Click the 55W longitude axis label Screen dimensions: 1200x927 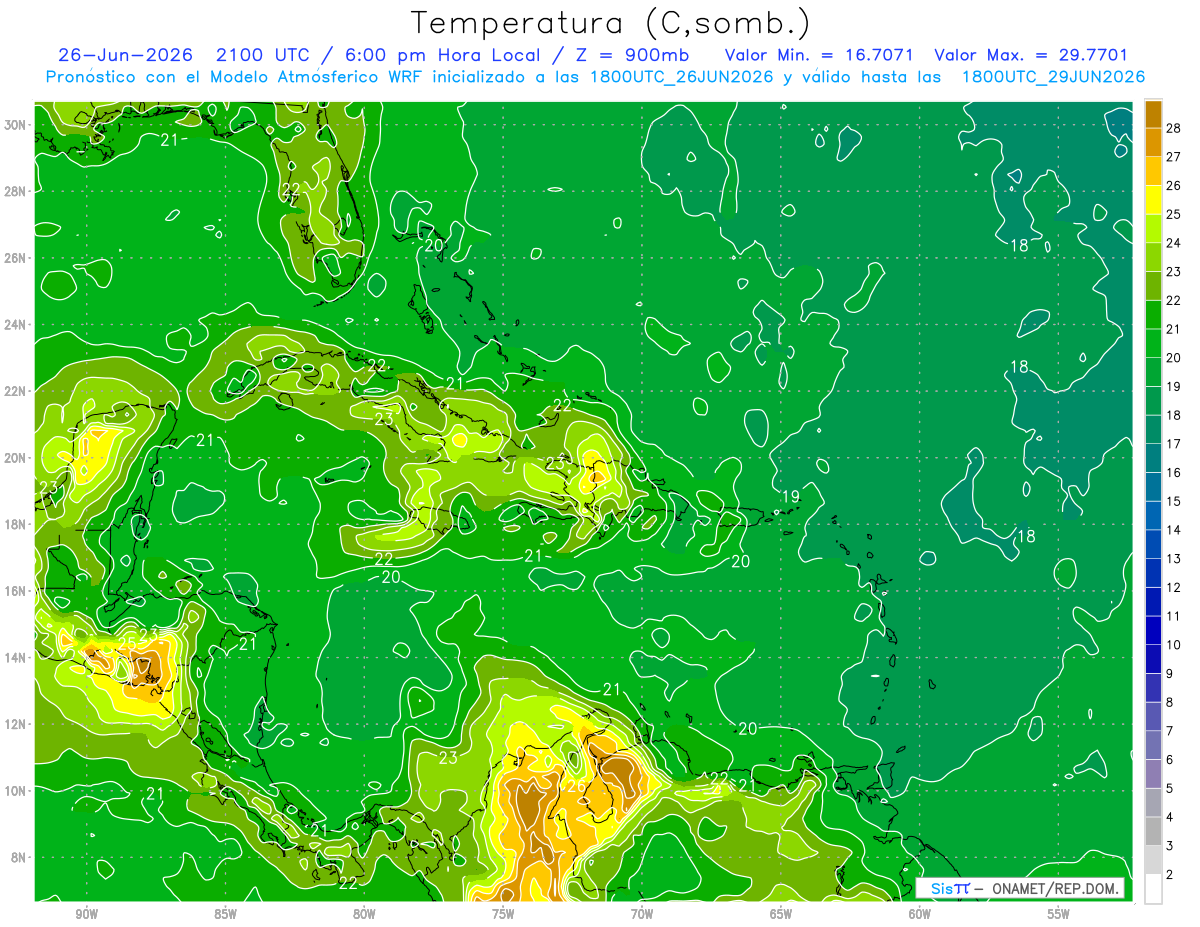coord(1058,914)
